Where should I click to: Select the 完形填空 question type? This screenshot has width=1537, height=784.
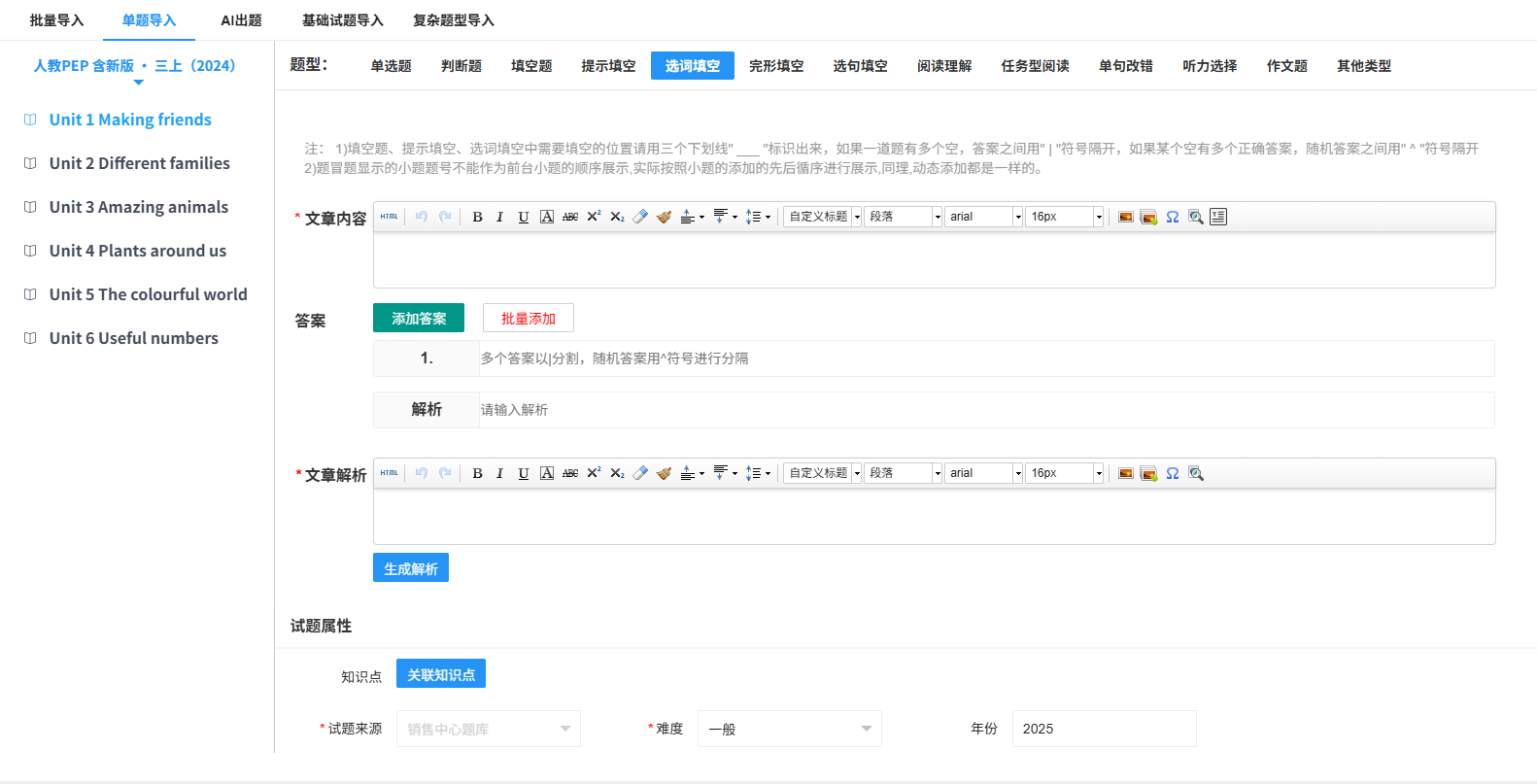pyautogui.click(x=776, y=66)
